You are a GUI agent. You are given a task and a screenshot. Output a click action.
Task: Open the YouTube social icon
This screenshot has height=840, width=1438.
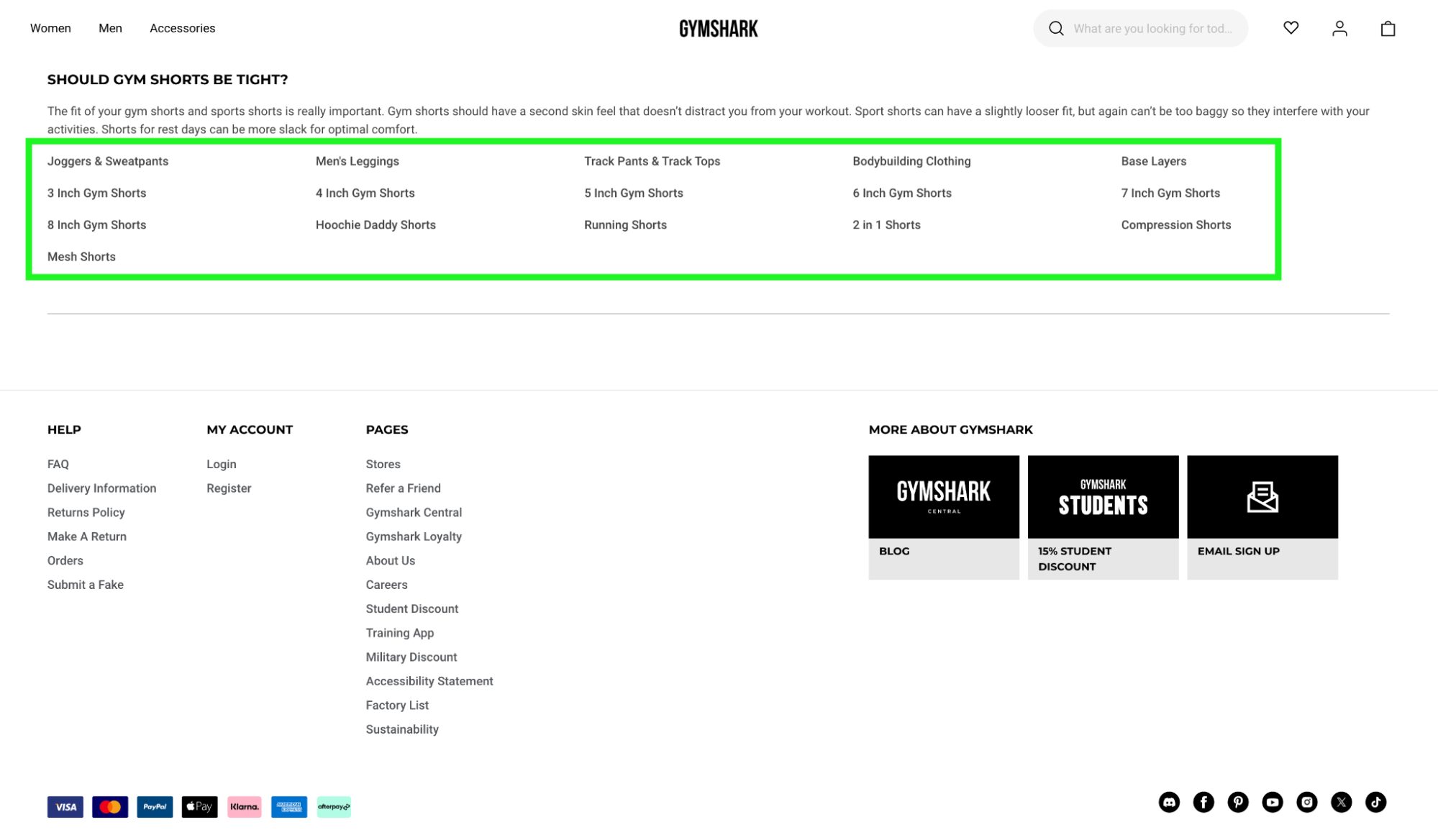[1272, 802]
